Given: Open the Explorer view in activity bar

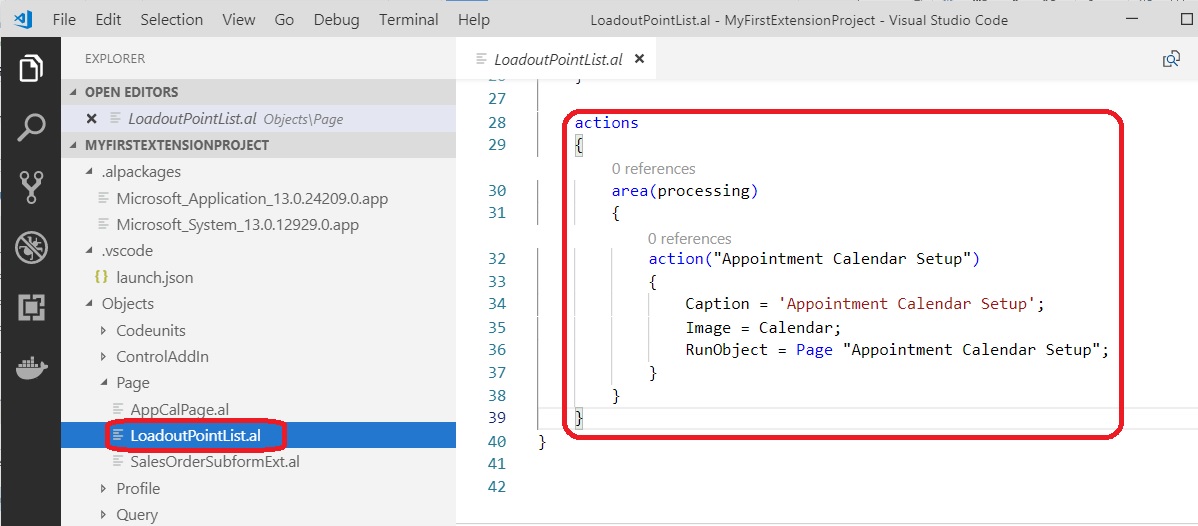Looking at the screenshot, I should pos(31,68).
